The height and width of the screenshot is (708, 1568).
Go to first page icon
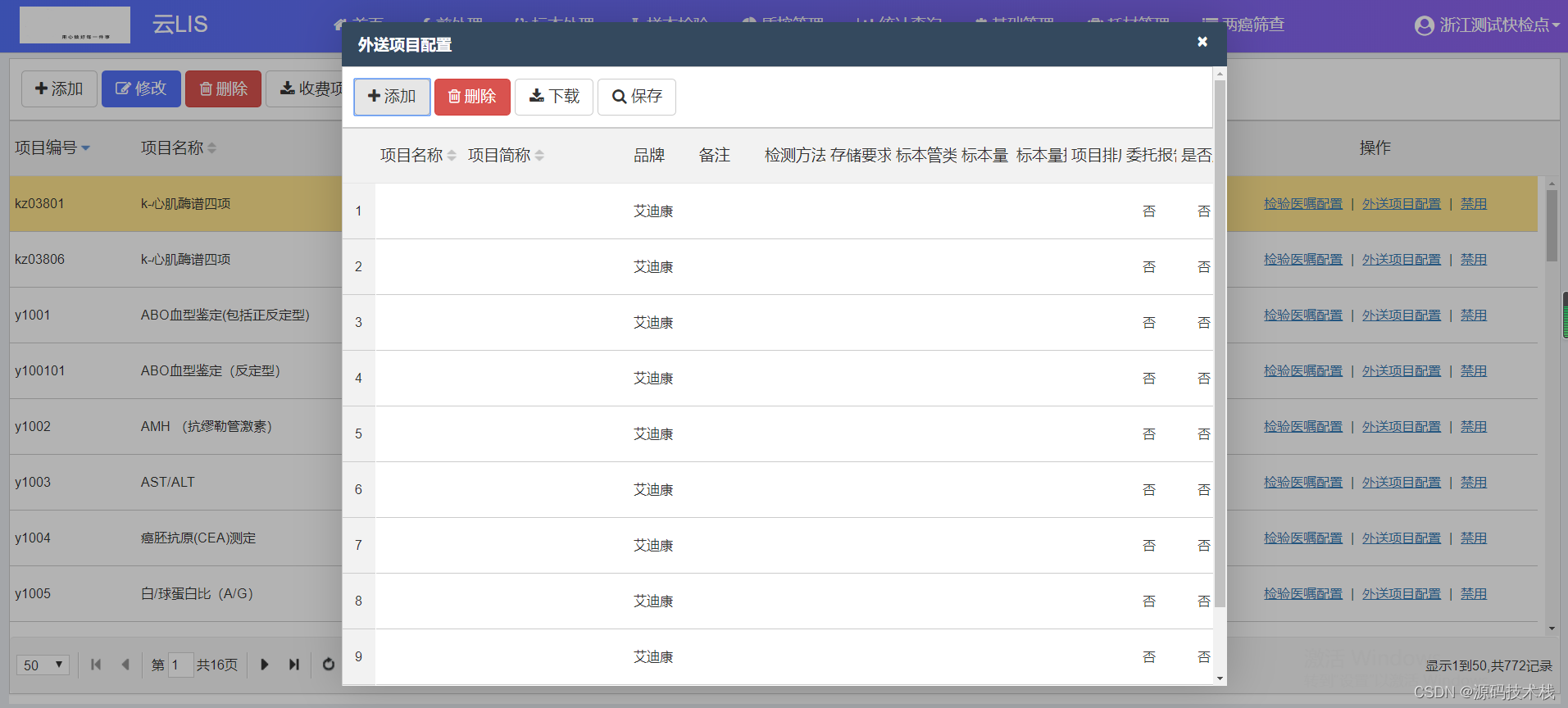96,665
